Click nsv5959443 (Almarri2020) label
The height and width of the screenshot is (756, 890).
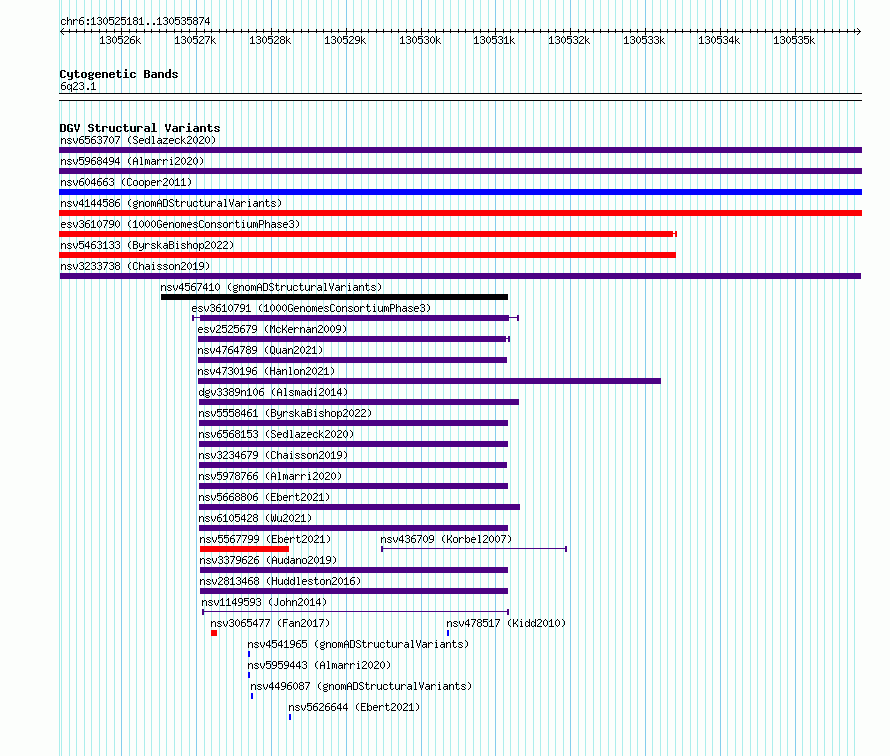click(319, 665)
